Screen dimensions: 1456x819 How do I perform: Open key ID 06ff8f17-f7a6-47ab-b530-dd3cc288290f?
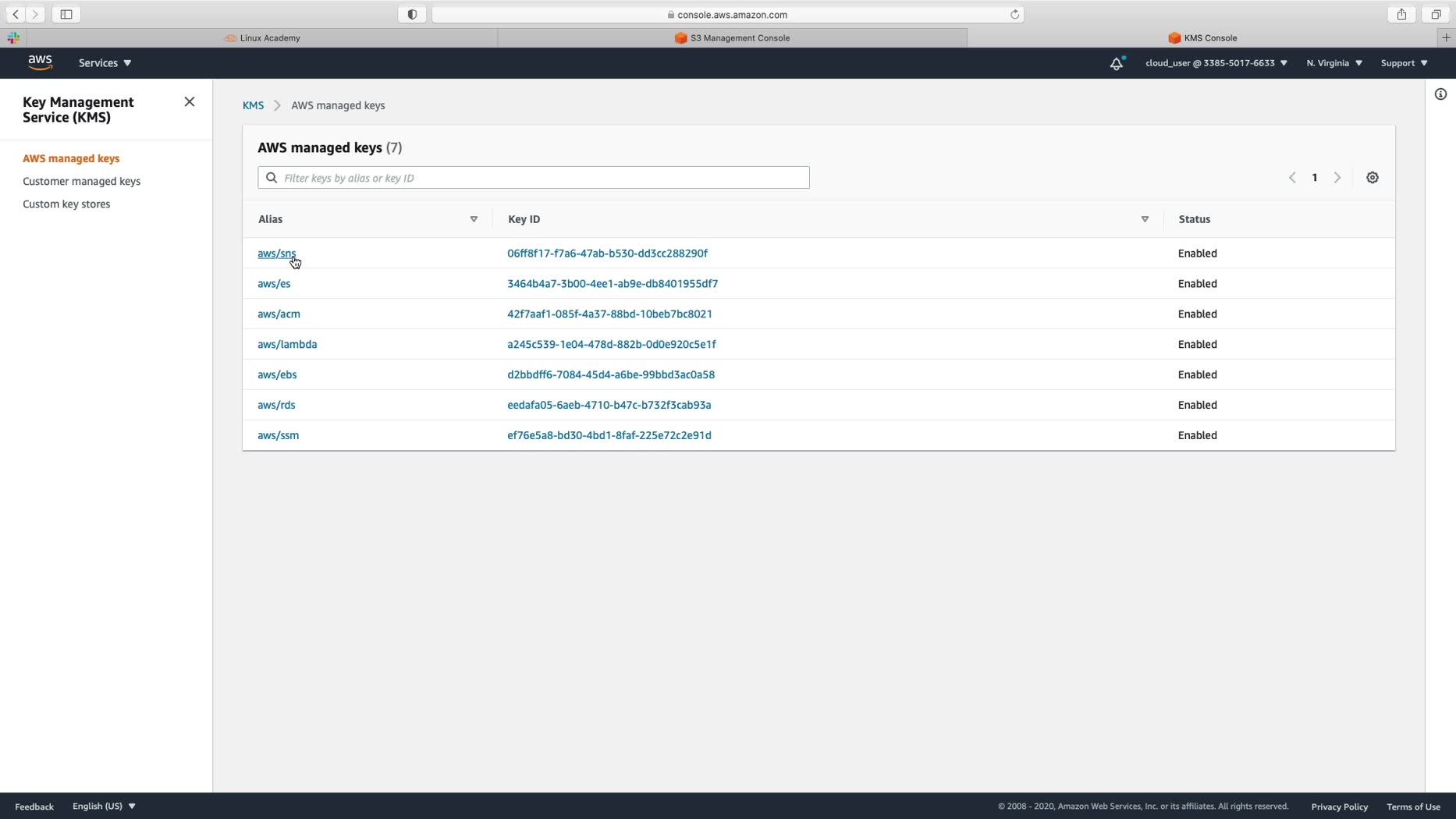607,253
